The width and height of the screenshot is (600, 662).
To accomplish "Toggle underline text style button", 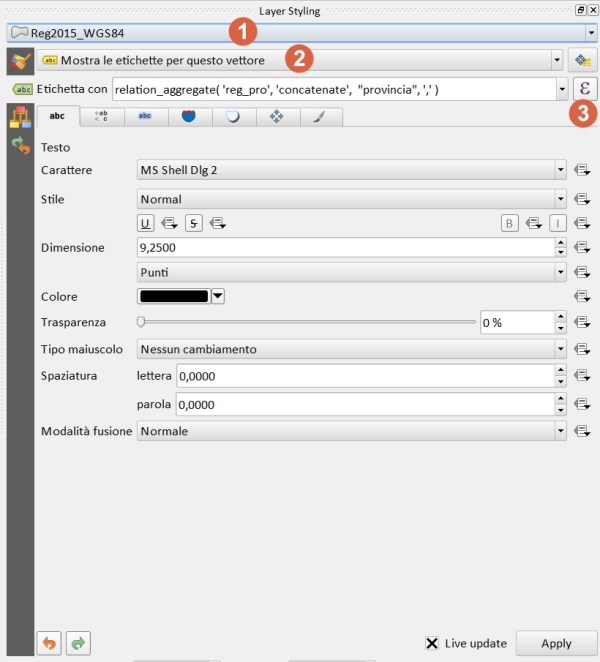I will coord(146,223).
